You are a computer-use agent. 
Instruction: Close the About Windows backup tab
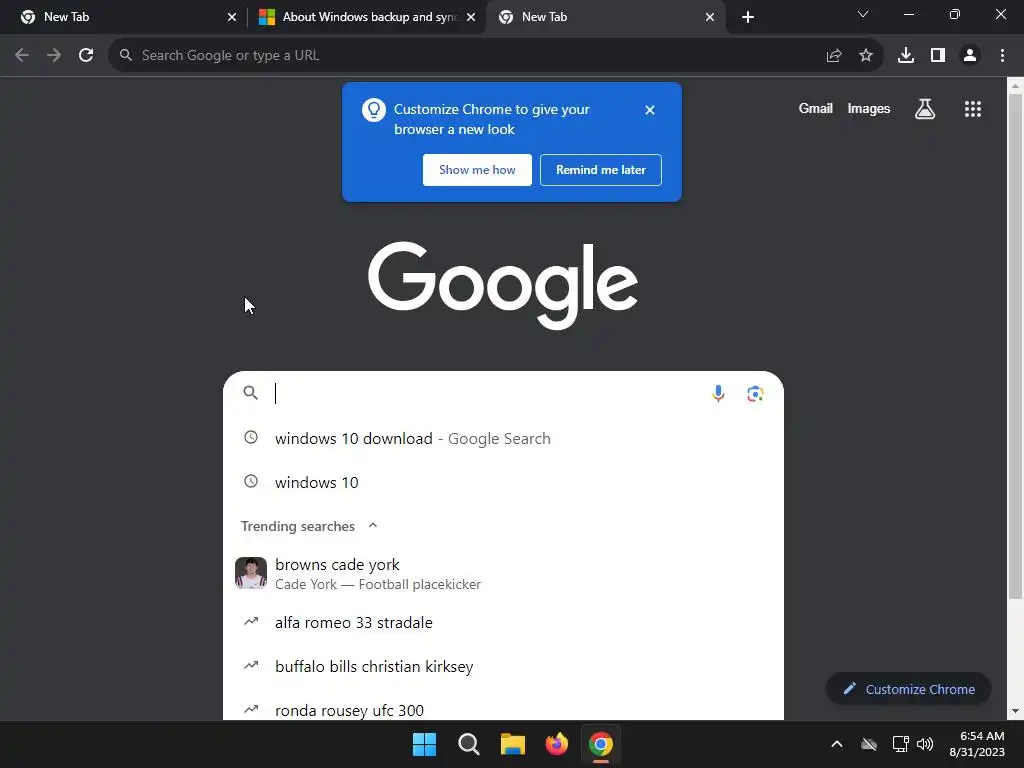pyautogui.click(x=471, y=17)
